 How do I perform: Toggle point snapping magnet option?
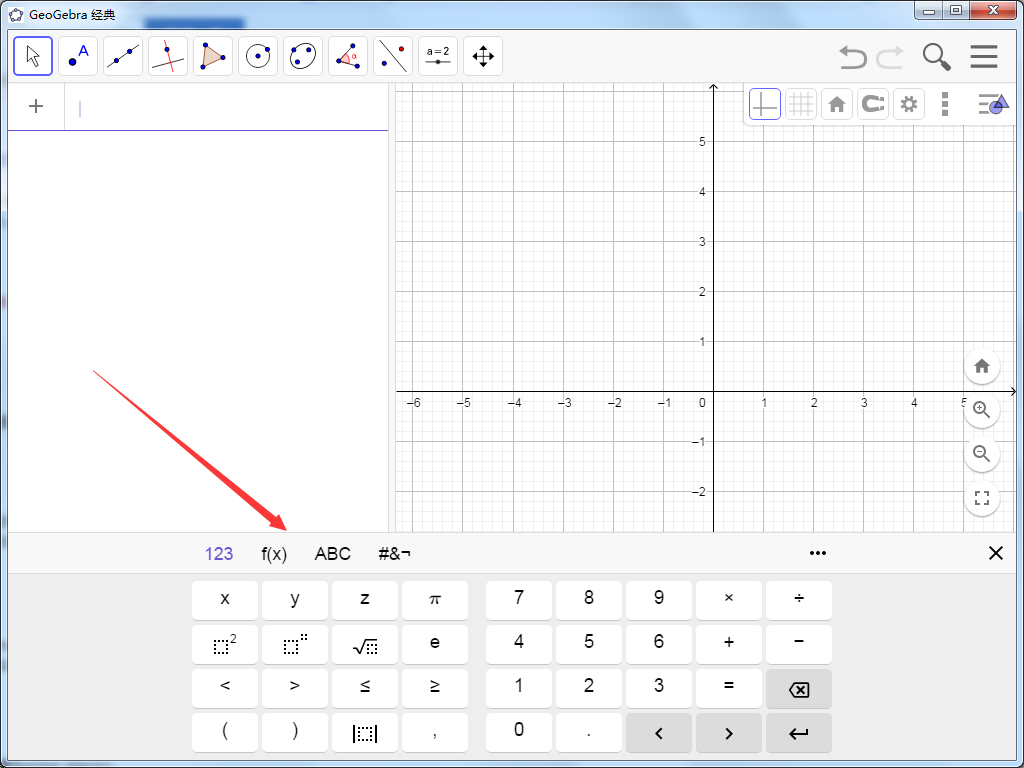(872, 104)
